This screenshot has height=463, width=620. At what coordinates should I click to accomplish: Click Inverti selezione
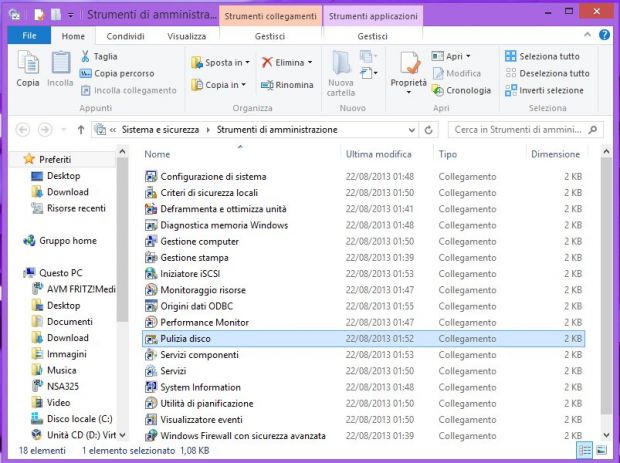[544, 91]
